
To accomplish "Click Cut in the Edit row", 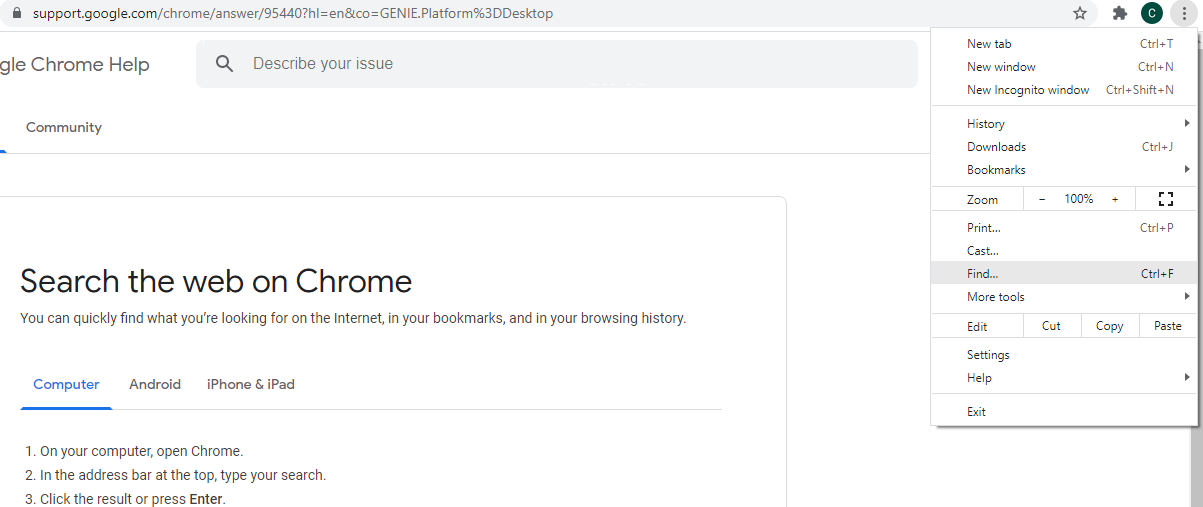I will point(1051,326).
